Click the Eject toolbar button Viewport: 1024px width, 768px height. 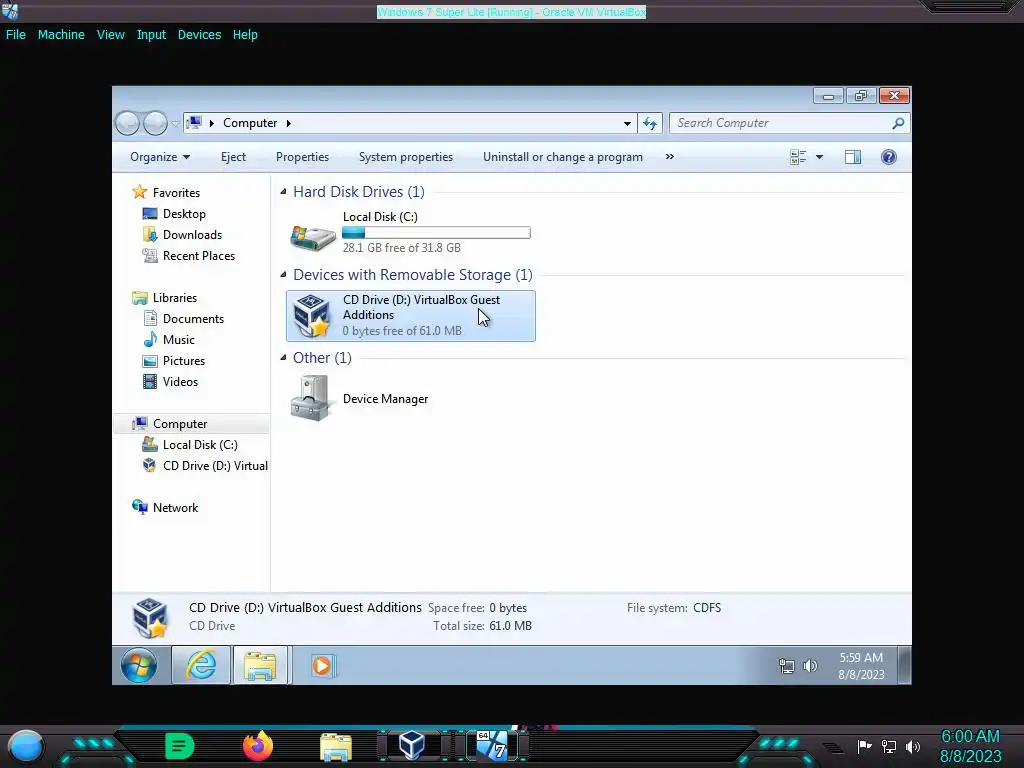point(233,157)
